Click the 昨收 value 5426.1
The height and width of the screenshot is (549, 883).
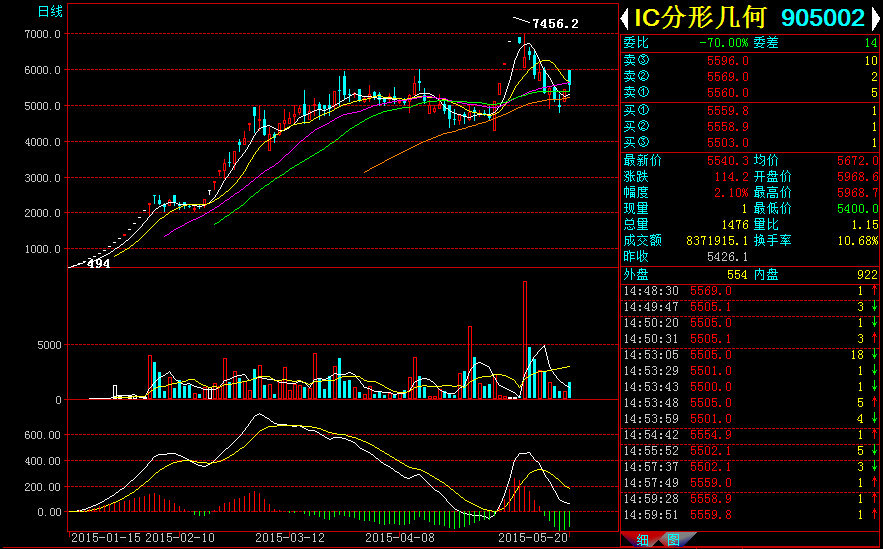pyautogui.click(x=728, y=257)
